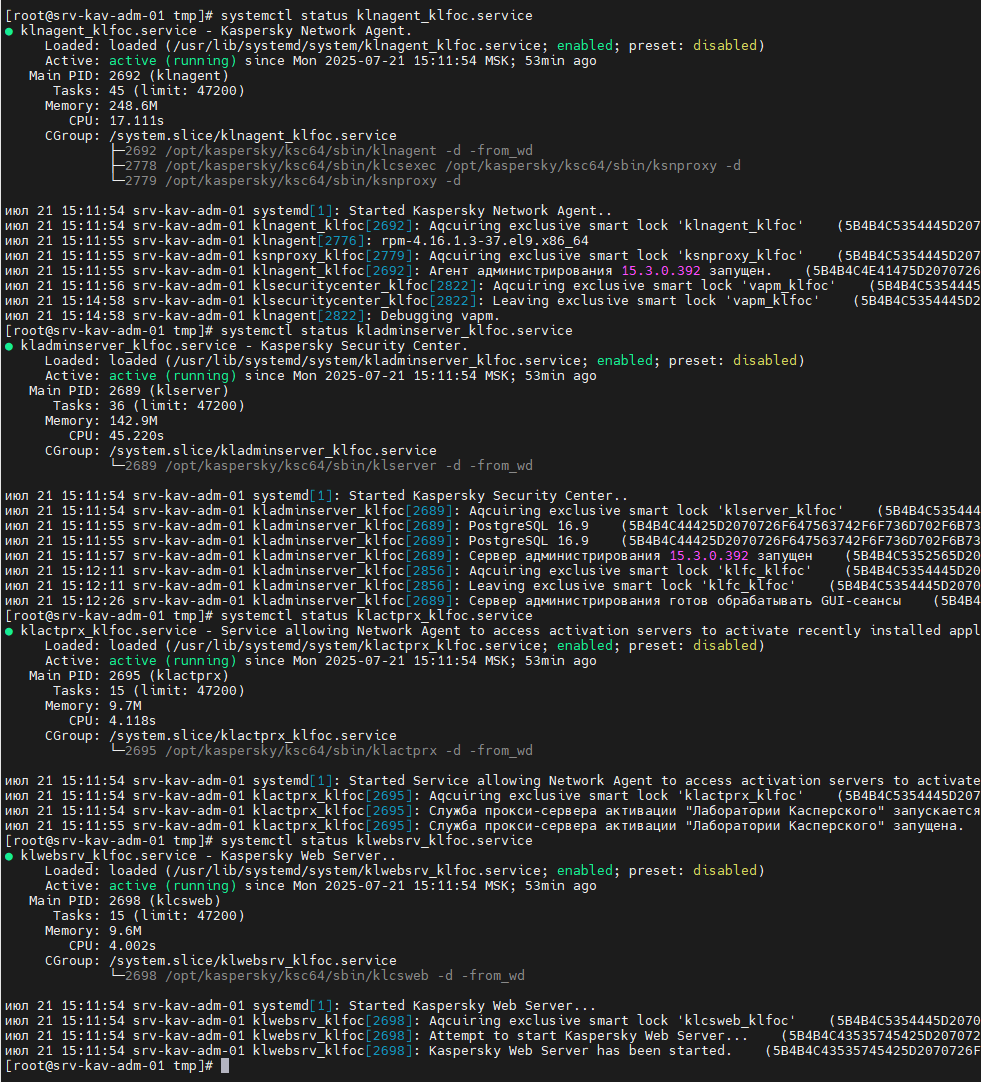Click the green status dot beside klactprx_klfoc.service
Viewport: 981px width, 1082px height.
[9, 631]
